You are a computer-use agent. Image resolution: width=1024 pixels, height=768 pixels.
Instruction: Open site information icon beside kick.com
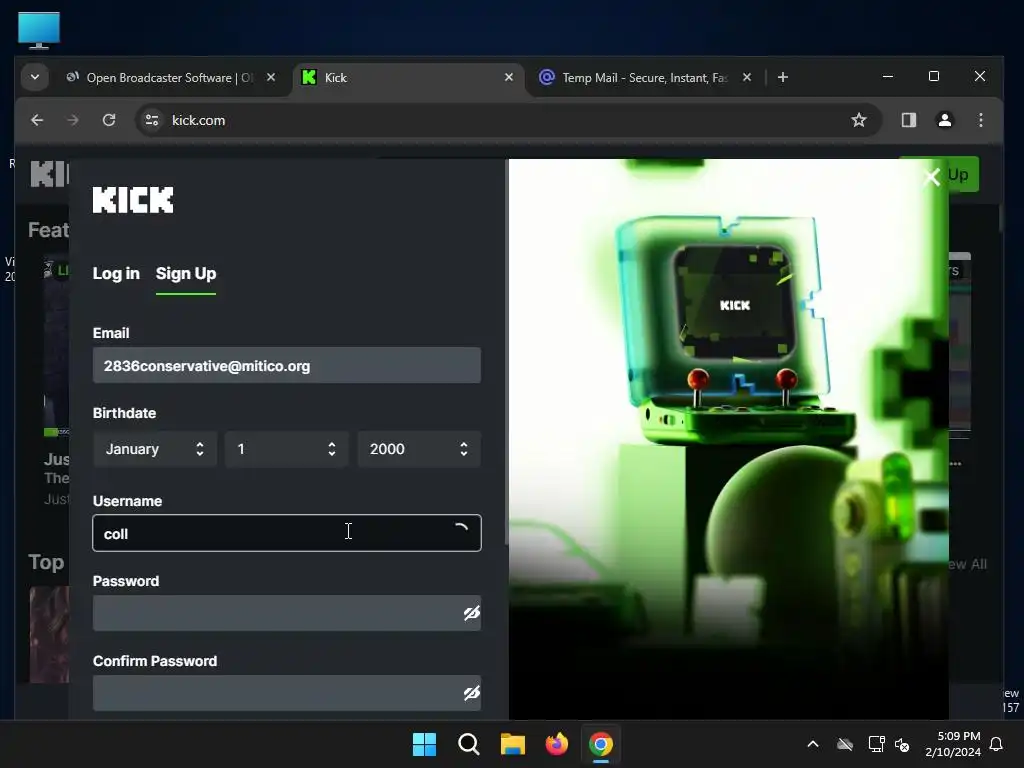152,120
